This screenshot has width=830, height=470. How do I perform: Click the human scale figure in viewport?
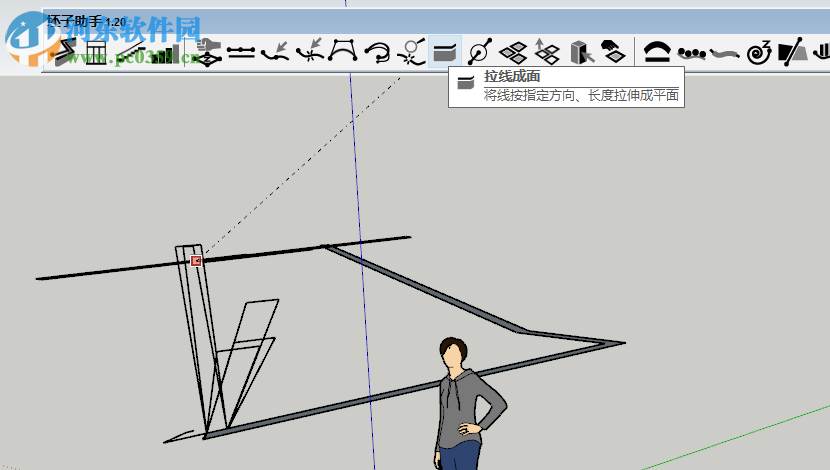pyautogui.click(x=470, y=404)
